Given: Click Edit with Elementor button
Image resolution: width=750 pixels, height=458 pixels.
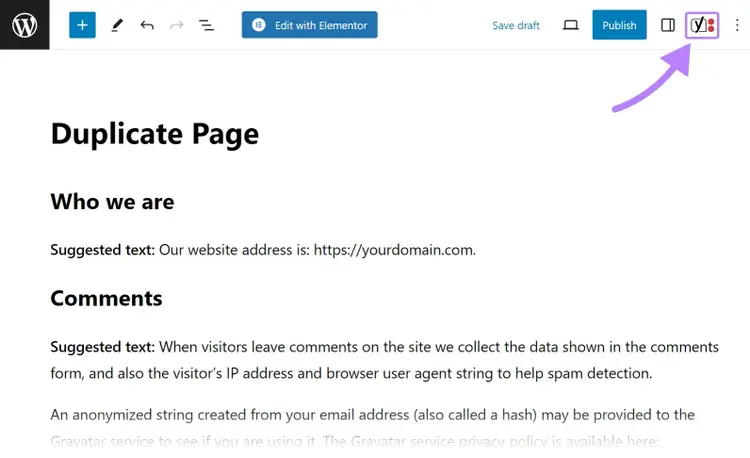Looking at the screenshot, I should (309, 25).
